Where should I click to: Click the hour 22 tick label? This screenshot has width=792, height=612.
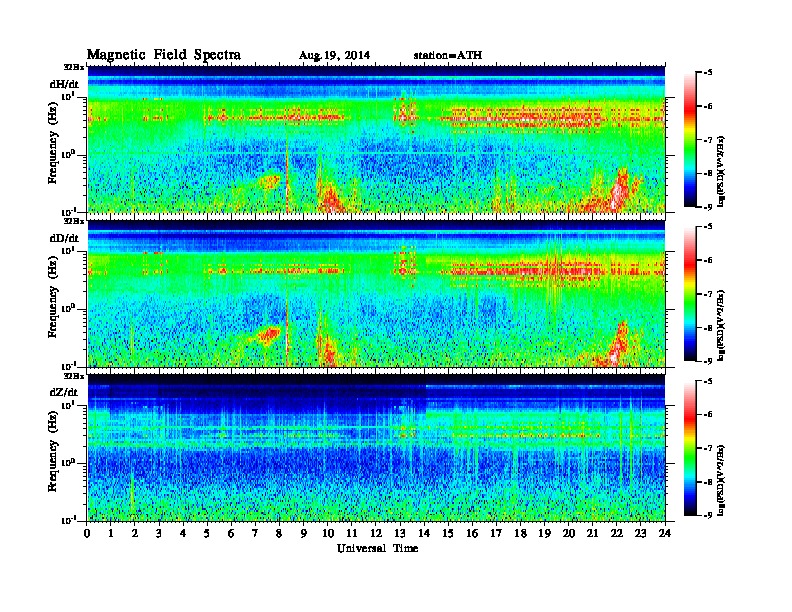pyautogui.click(x=617, y=533)
